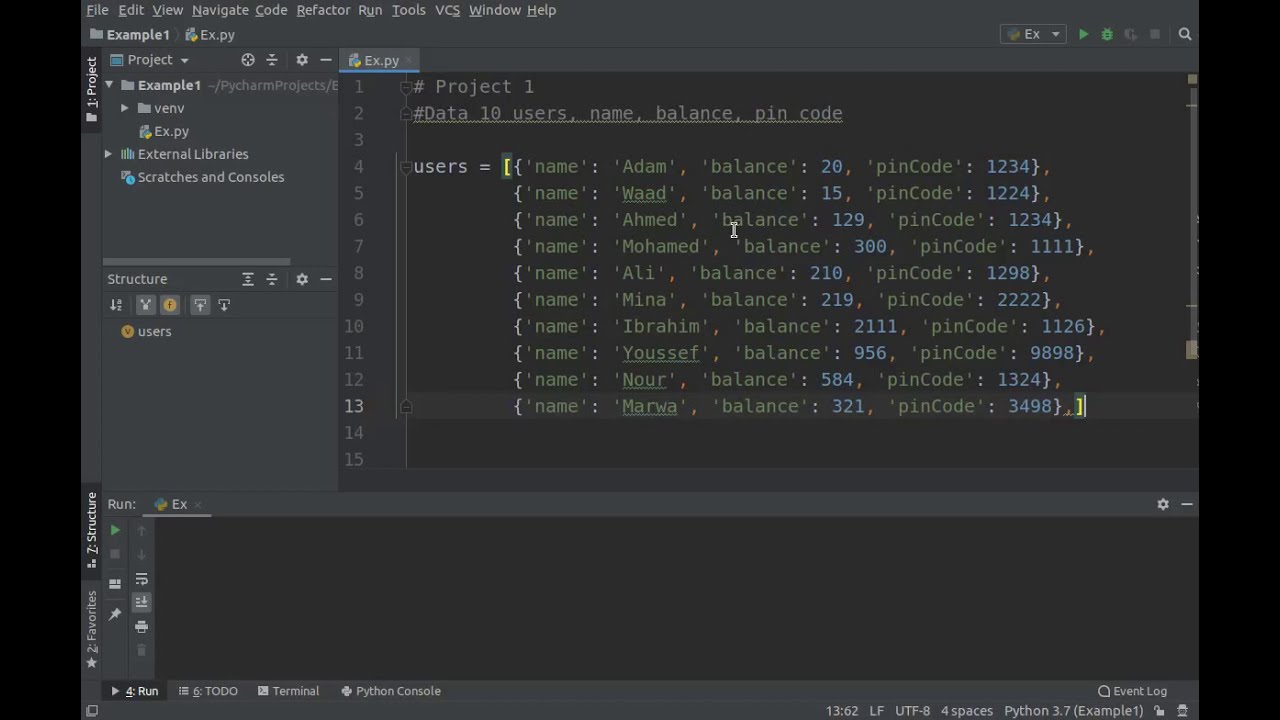Image resolution: width=1280 pixels, height=720 pixels.
Task: Toggle Scroll to End in Run panel
Action: tap(141, 602)
